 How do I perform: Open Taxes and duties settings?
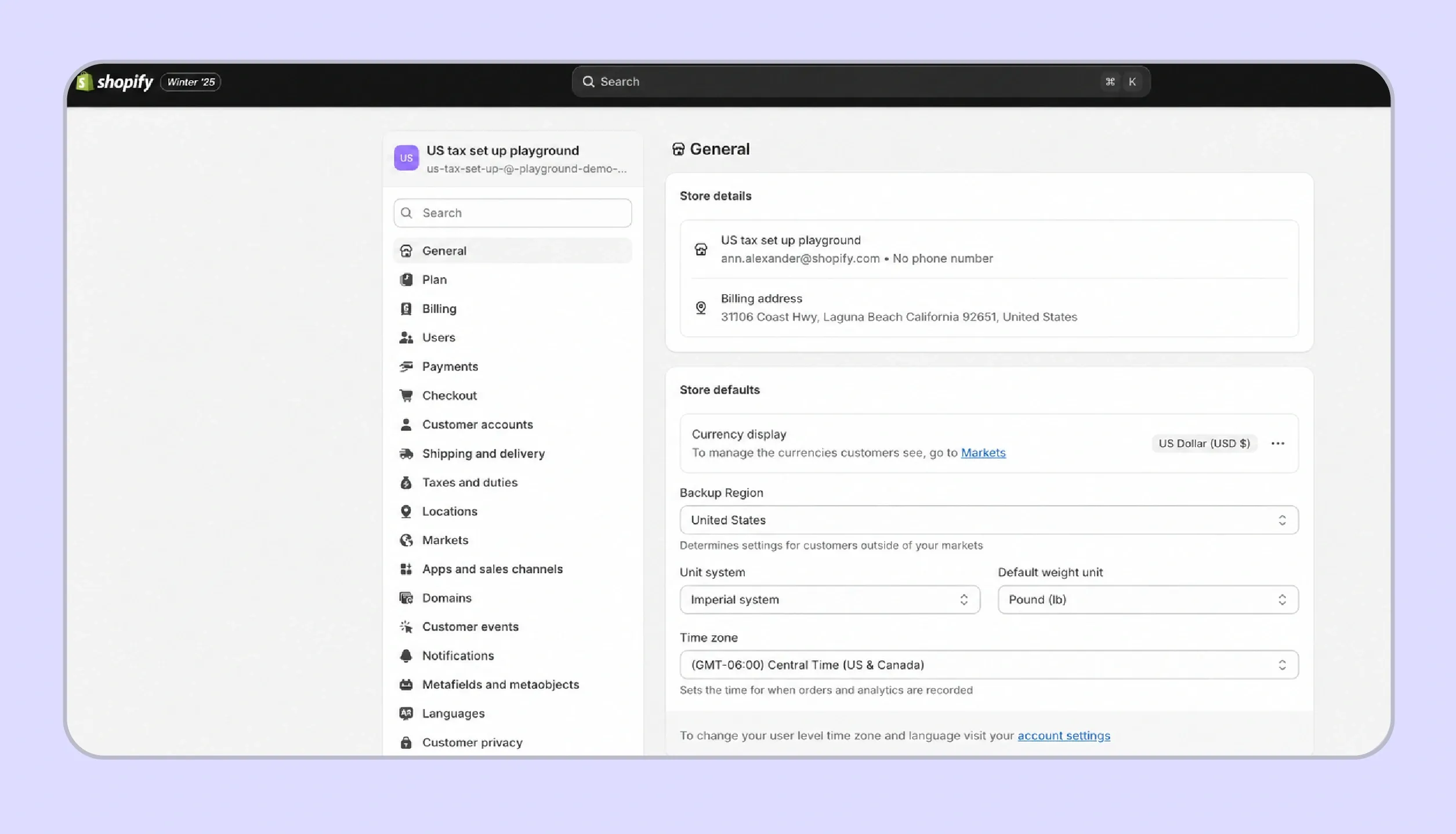click(512, 483)
